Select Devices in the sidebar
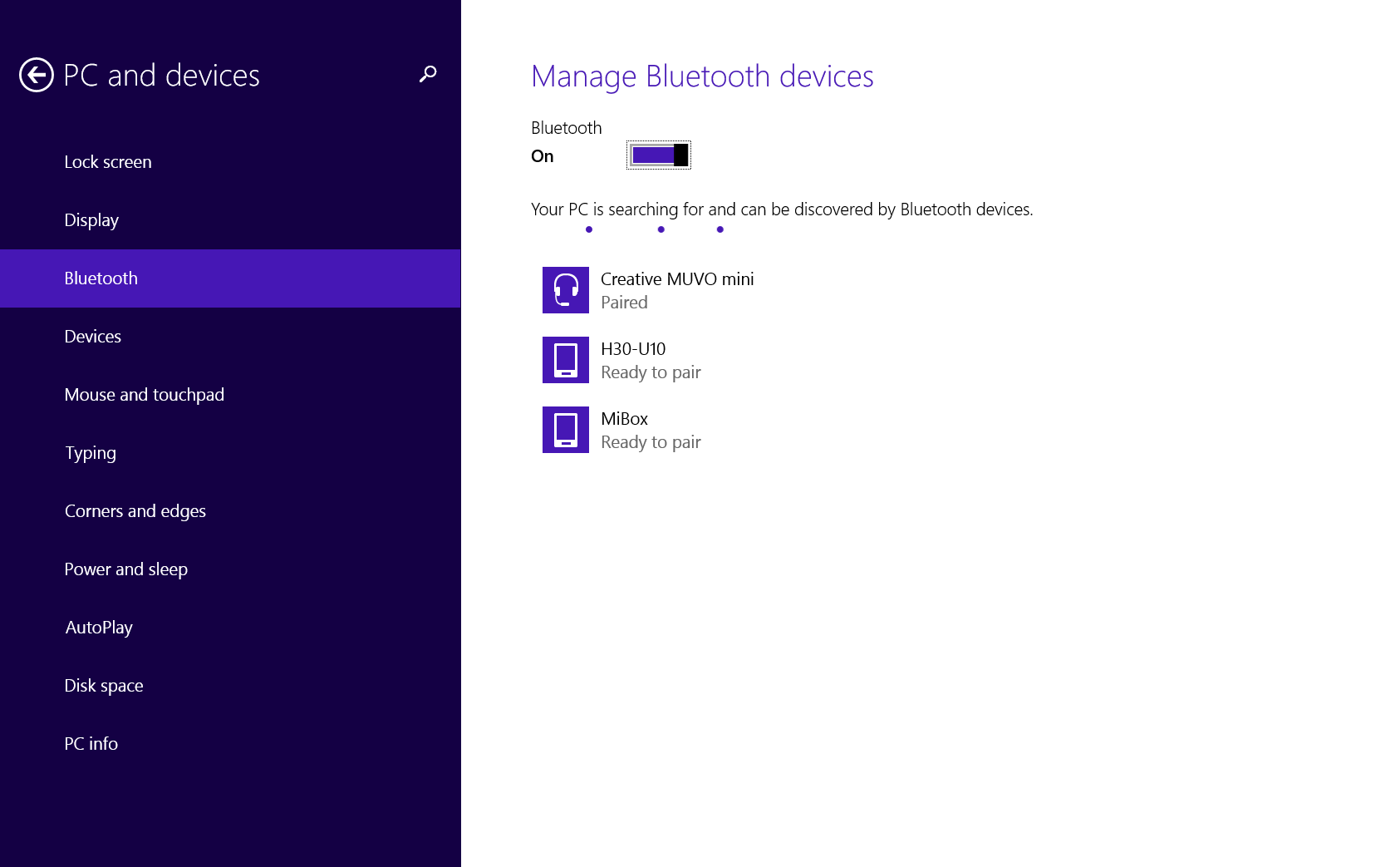Screen dimensions: 1400x867 (x=92, y=336)
